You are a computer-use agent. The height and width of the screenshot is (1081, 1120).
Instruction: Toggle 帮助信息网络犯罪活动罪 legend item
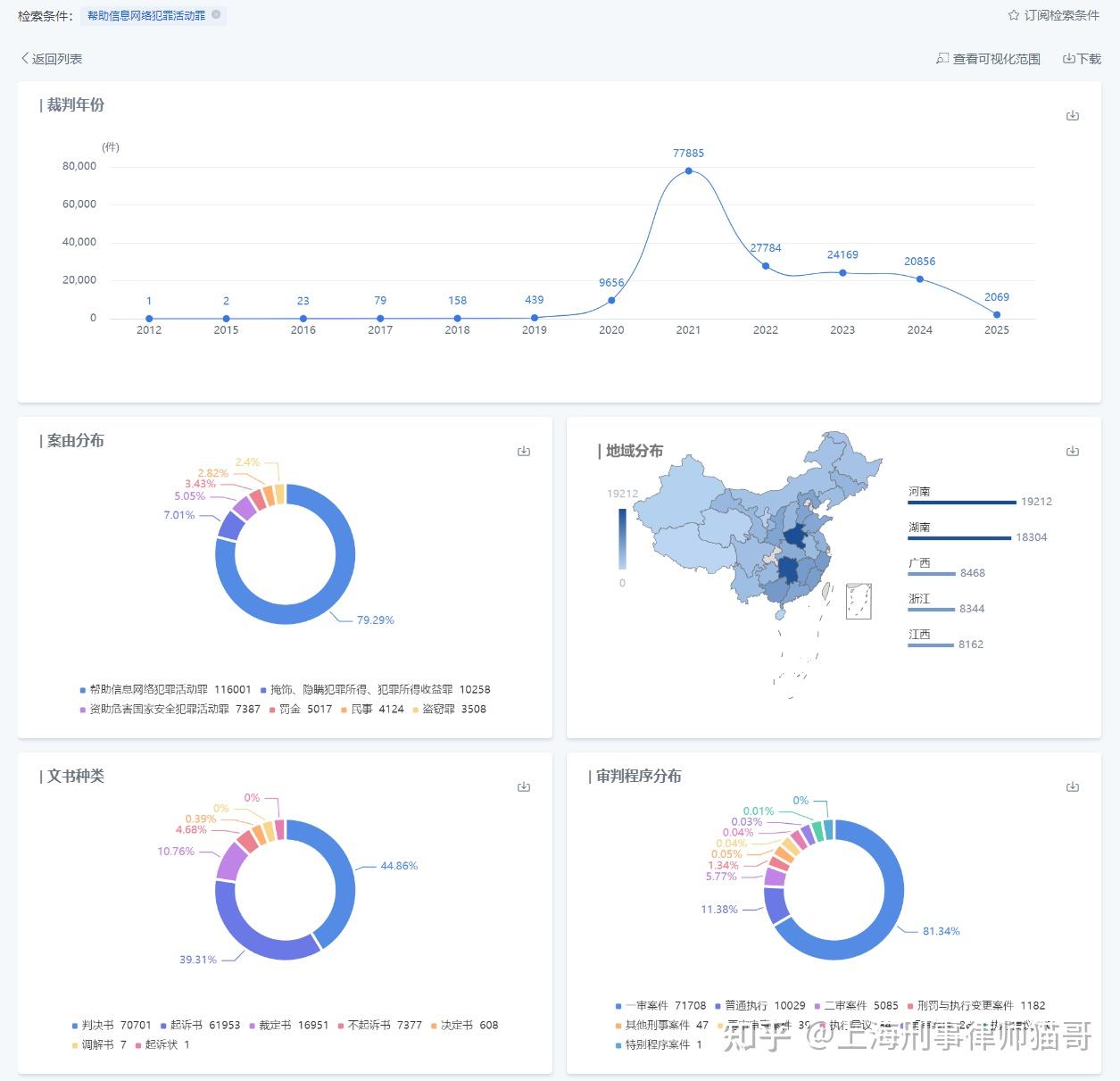[x=165, y=690]
